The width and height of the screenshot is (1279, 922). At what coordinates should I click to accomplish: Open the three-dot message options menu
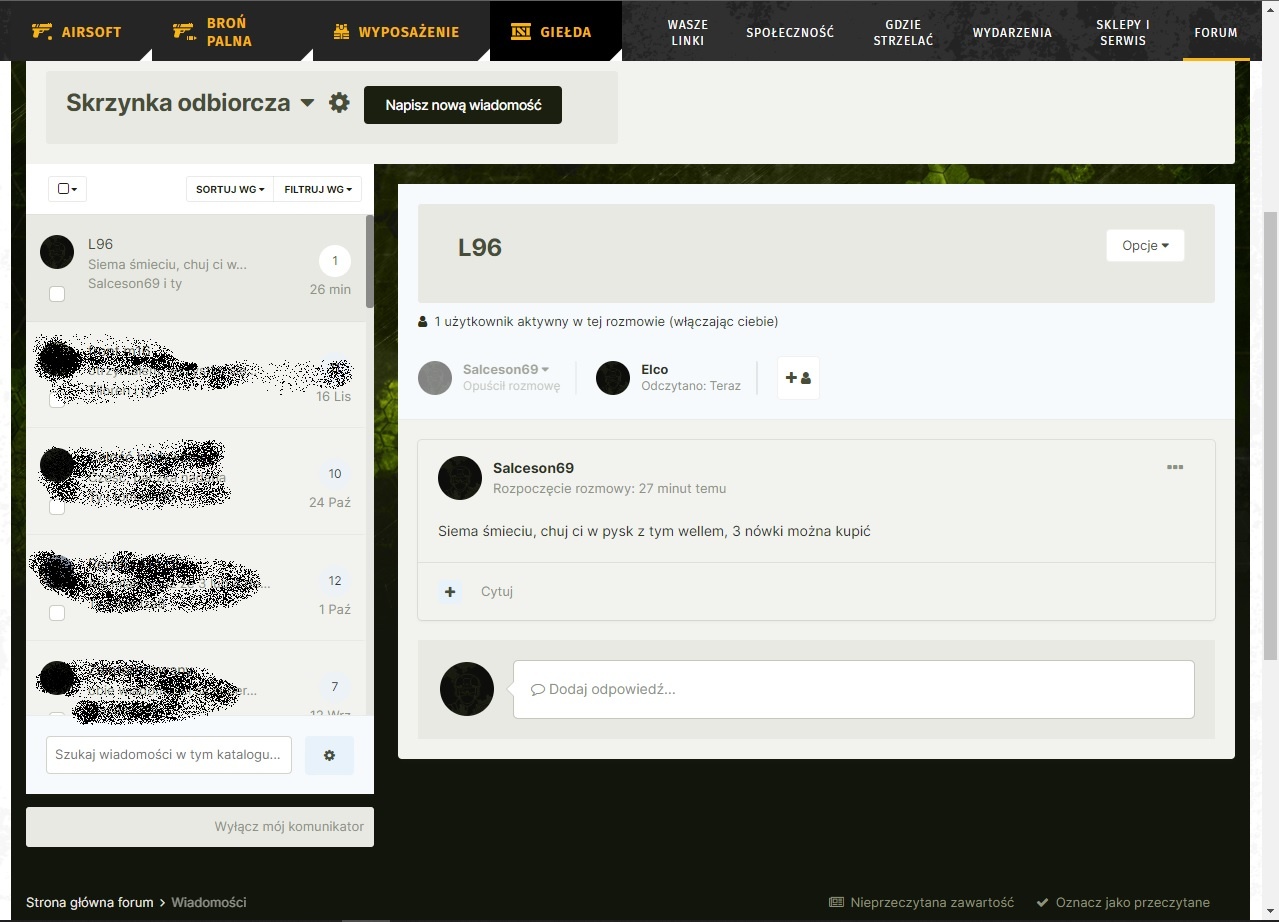(x=1175, y=467)
